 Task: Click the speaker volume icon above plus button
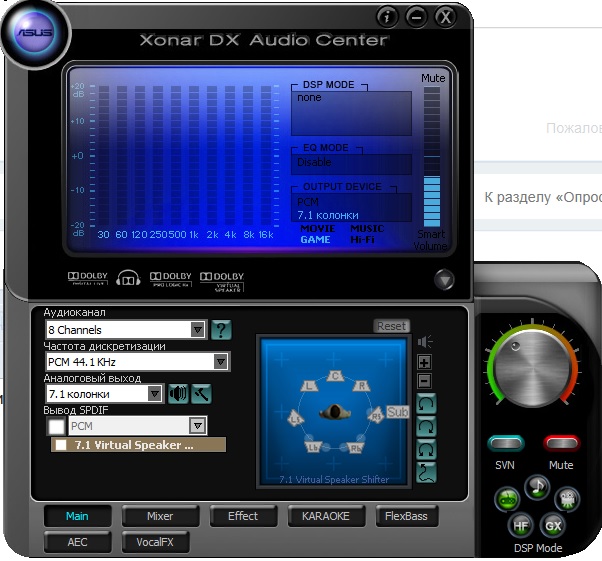(425, 341)
